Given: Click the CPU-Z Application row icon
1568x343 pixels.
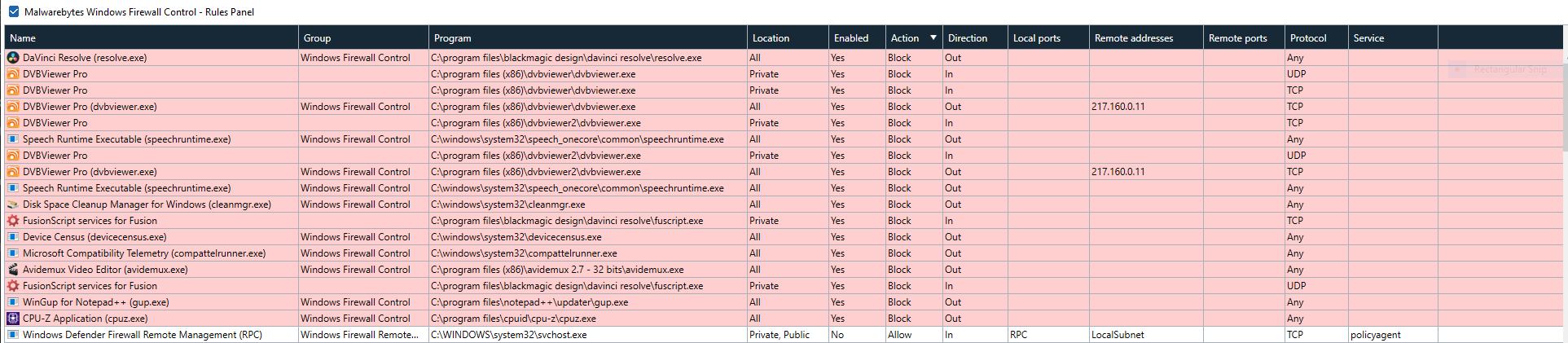Looking at the screenshot, I should click(13, 319).
